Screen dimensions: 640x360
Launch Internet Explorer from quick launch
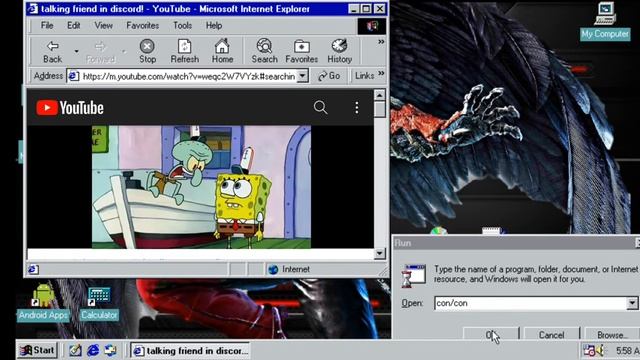pyautogui.click(x=93, y=350)
